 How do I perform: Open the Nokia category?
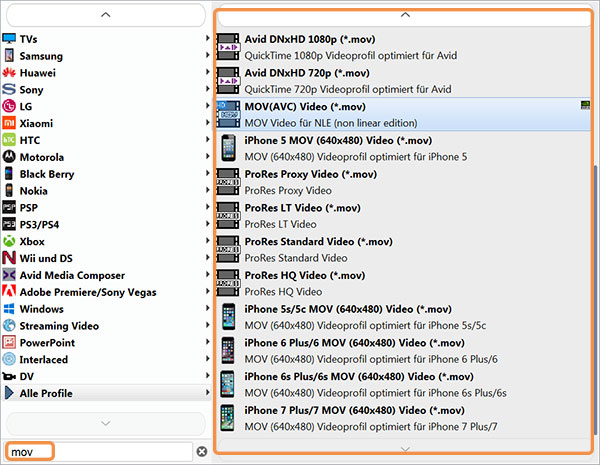pyautogui.click(x=106, y=190)
